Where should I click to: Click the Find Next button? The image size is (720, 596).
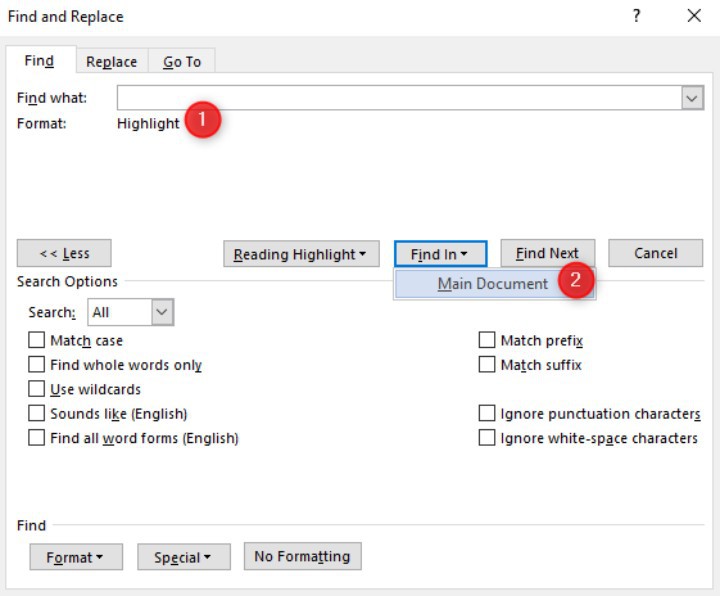click(x=547, y=253)
